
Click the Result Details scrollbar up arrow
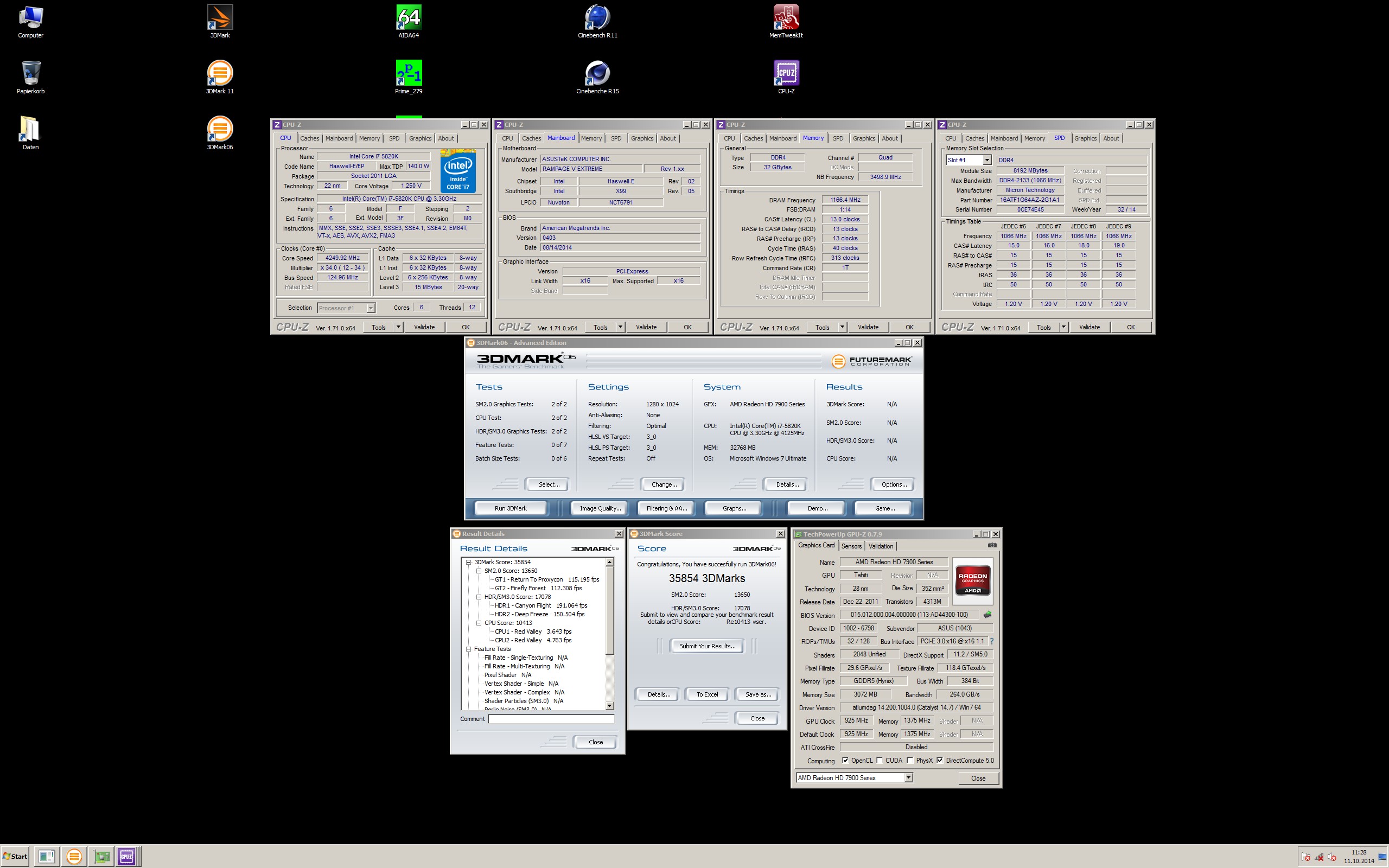[x=609, y=563]
